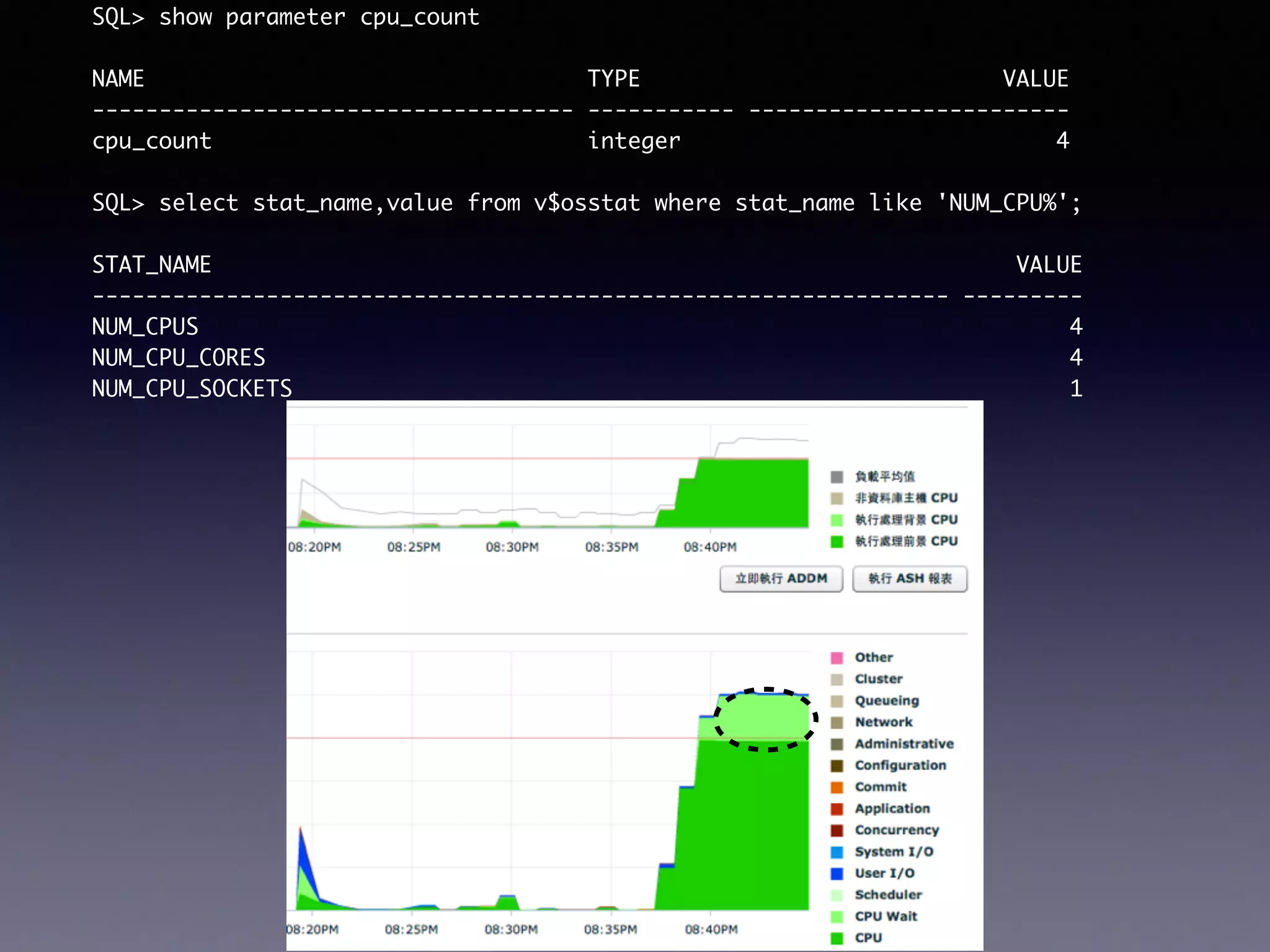
Task: Select the Queueing legend swatch
Action: [837, 701]
